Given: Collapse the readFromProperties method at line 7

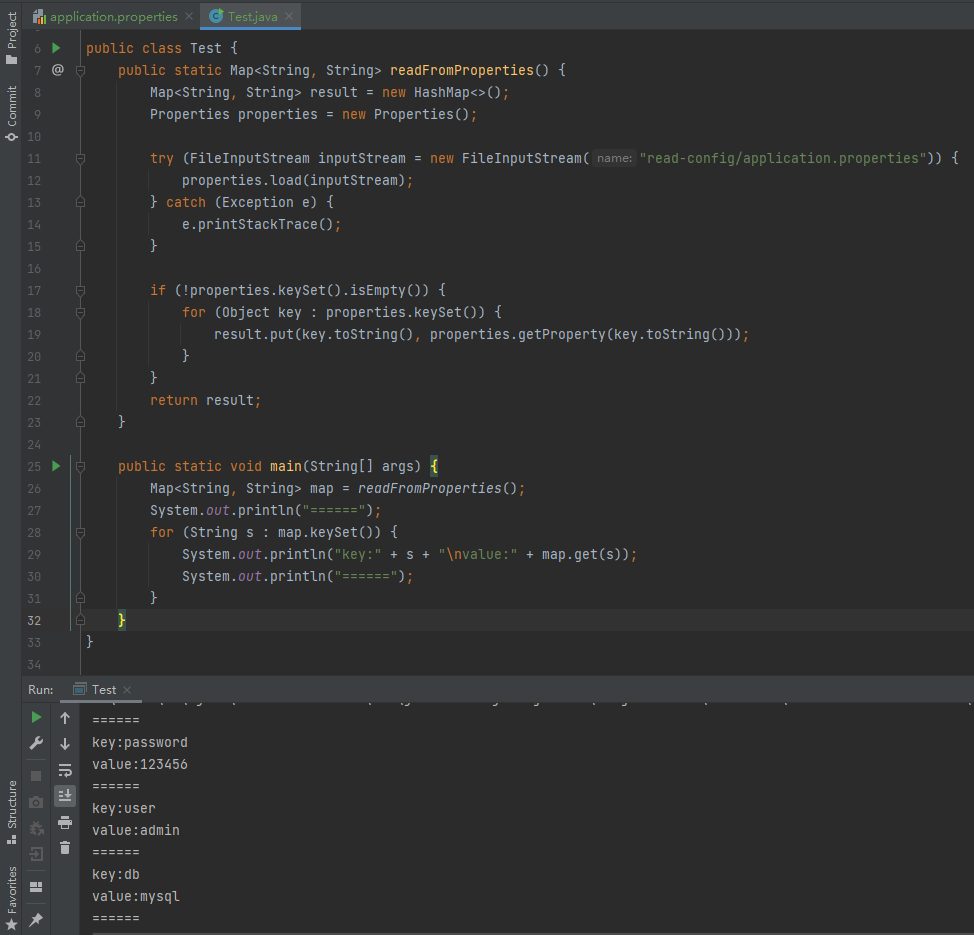Looking at the screenshot, I should [x=80, y=70].
